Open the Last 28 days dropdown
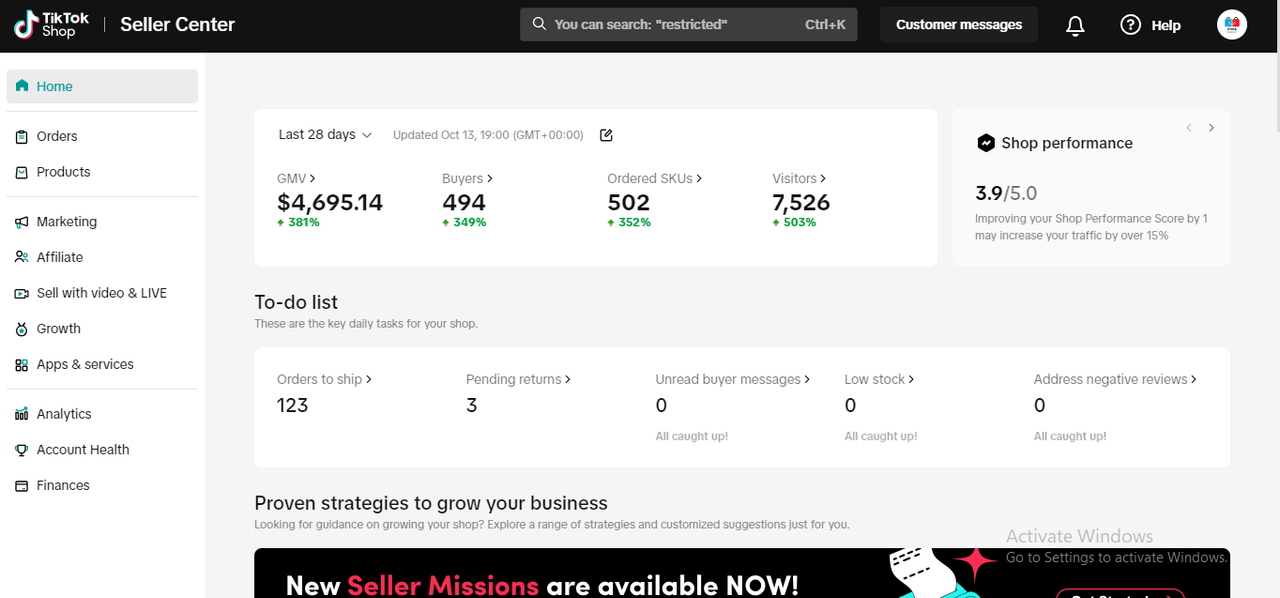1280x598 pixels. click(325, 135)
